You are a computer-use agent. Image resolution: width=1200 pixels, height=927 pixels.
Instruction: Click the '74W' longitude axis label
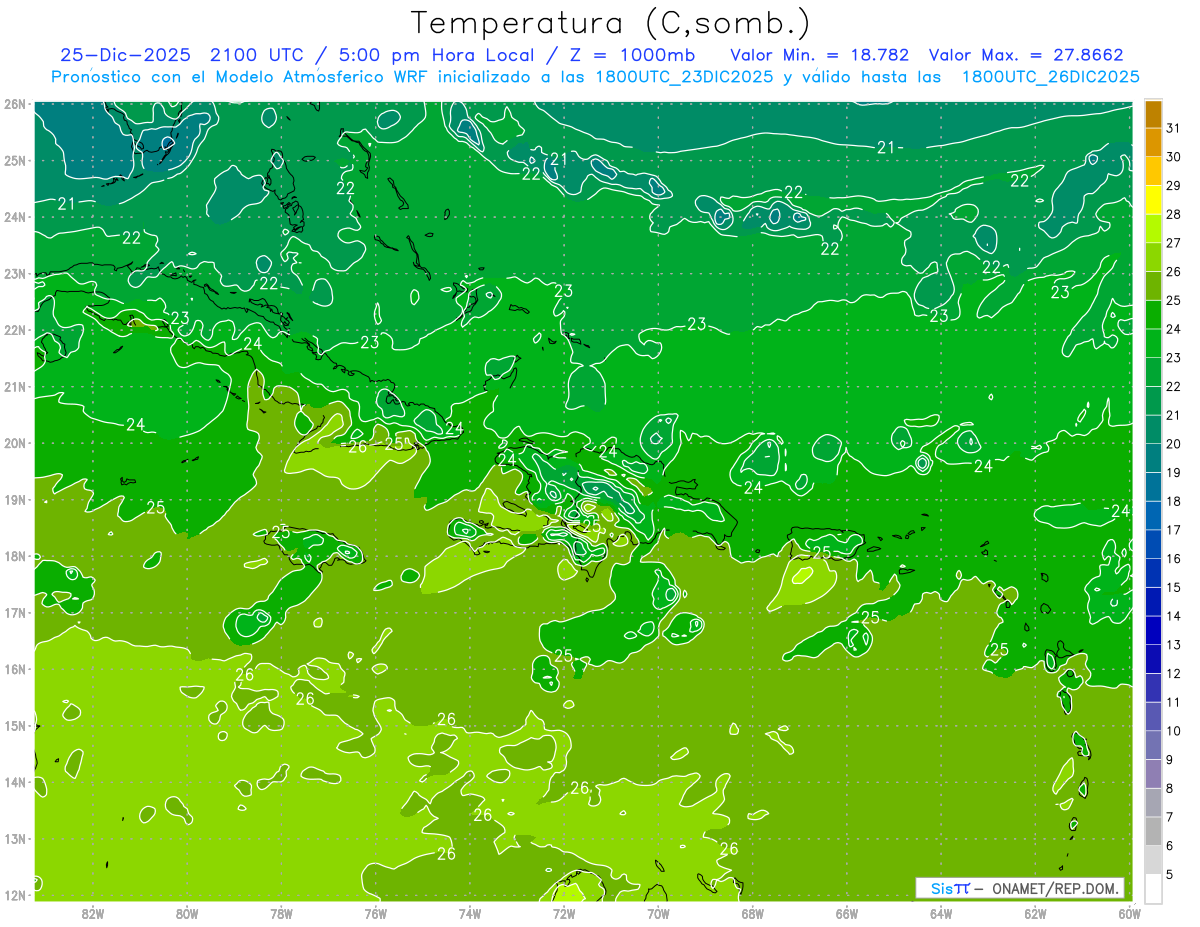(469, 913)
